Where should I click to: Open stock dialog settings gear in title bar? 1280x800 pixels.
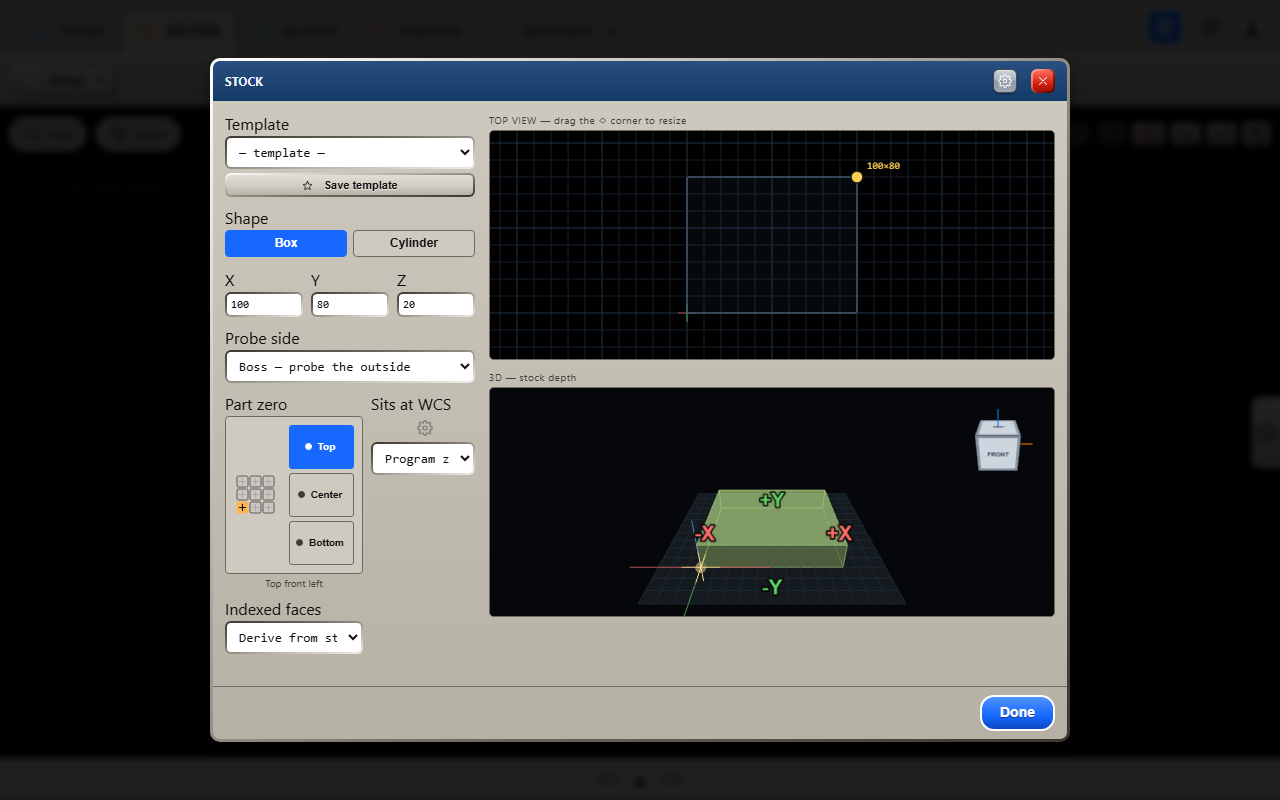click(x=1005, y=81)
